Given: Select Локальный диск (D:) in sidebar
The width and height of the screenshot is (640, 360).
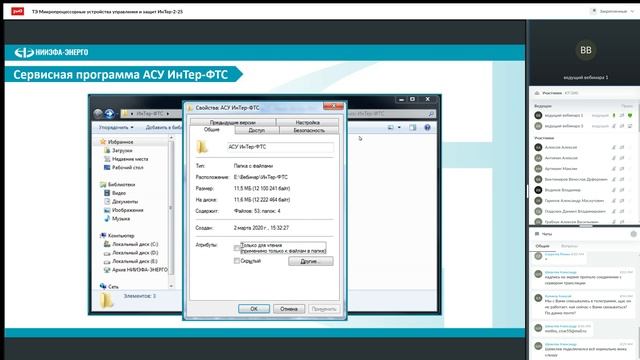Looking at the screenshot, I should (x=131, y=253).
